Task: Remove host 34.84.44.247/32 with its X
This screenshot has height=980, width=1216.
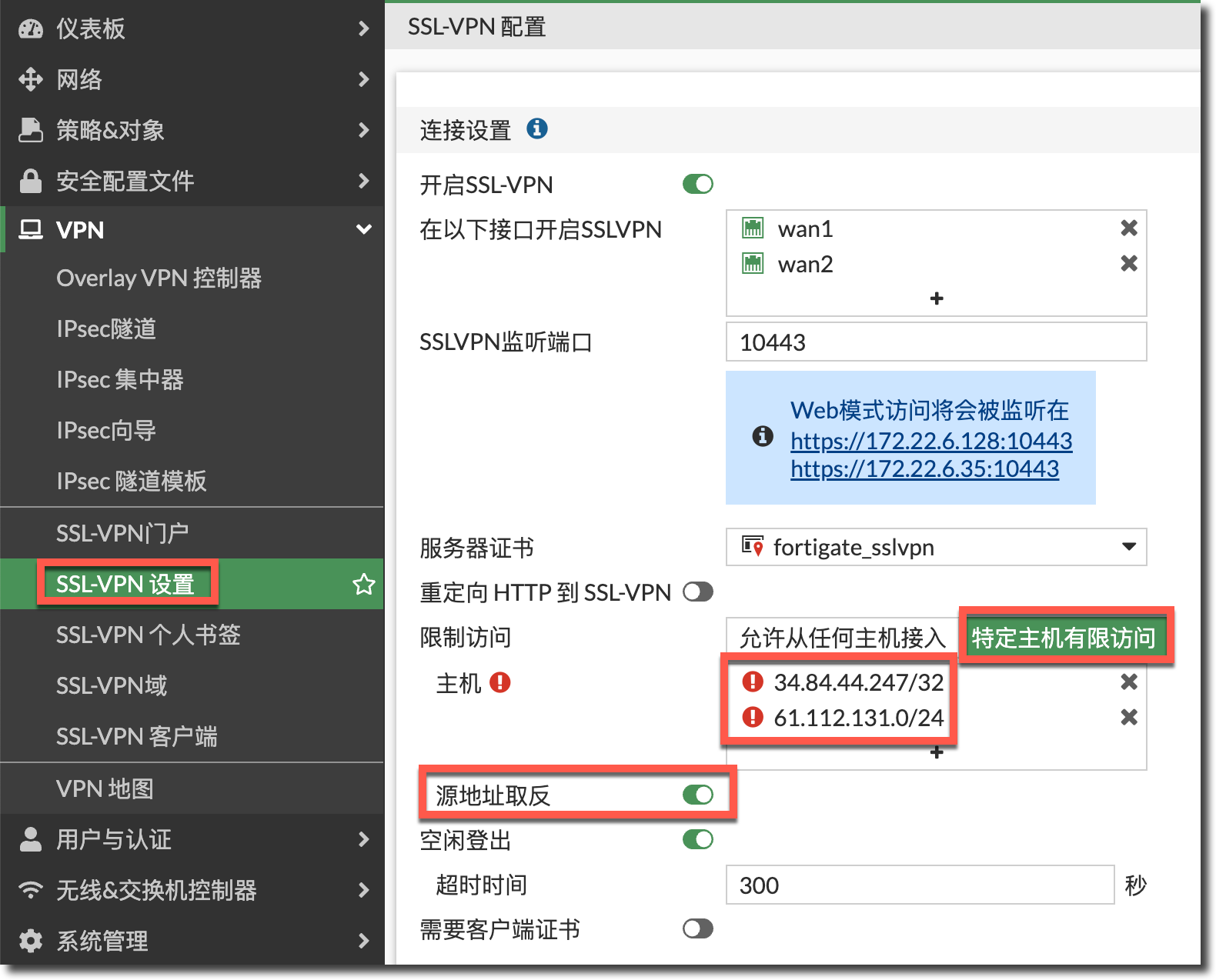Action: point(1129,682)
